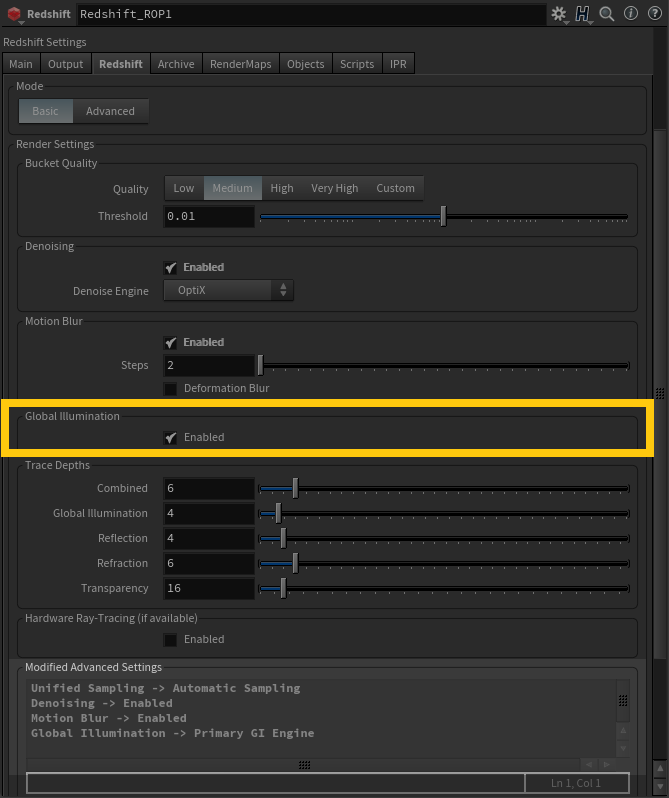Click the text area horizontal grip handle
Viewport: 669px width, 798px height.
coord(304,765)
